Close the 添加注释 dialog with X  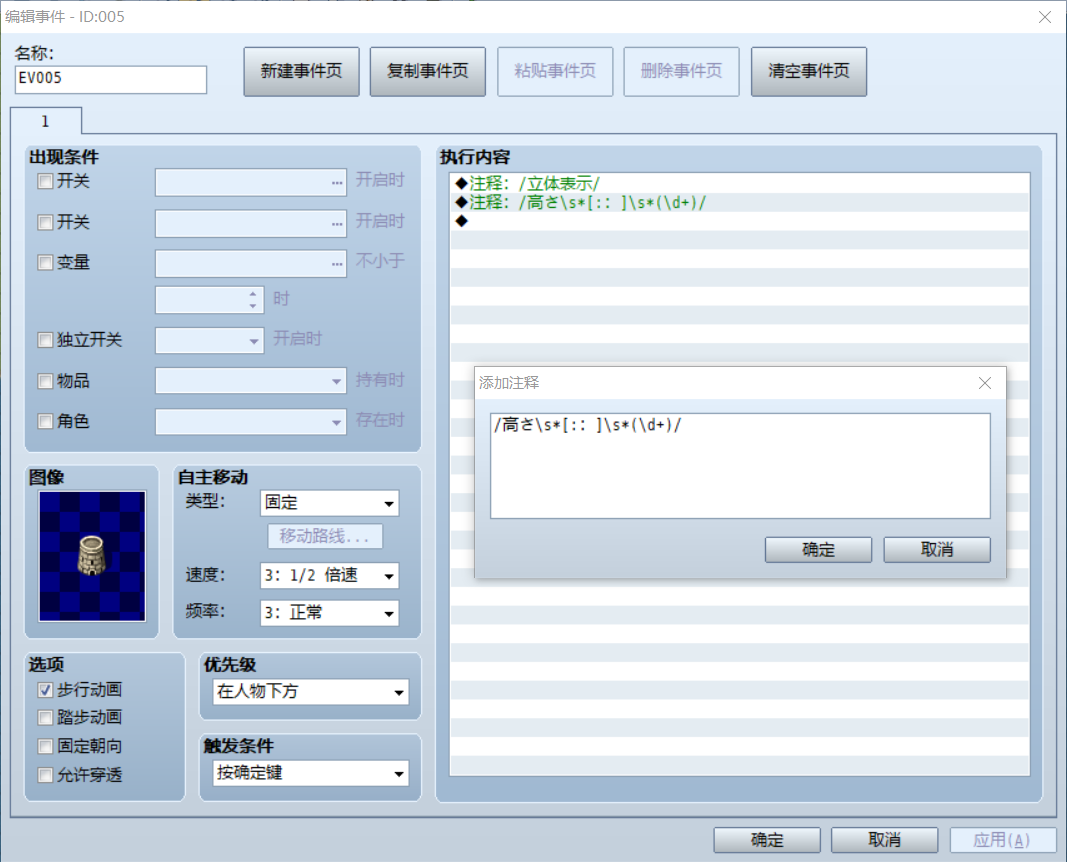tap(985, 383)
